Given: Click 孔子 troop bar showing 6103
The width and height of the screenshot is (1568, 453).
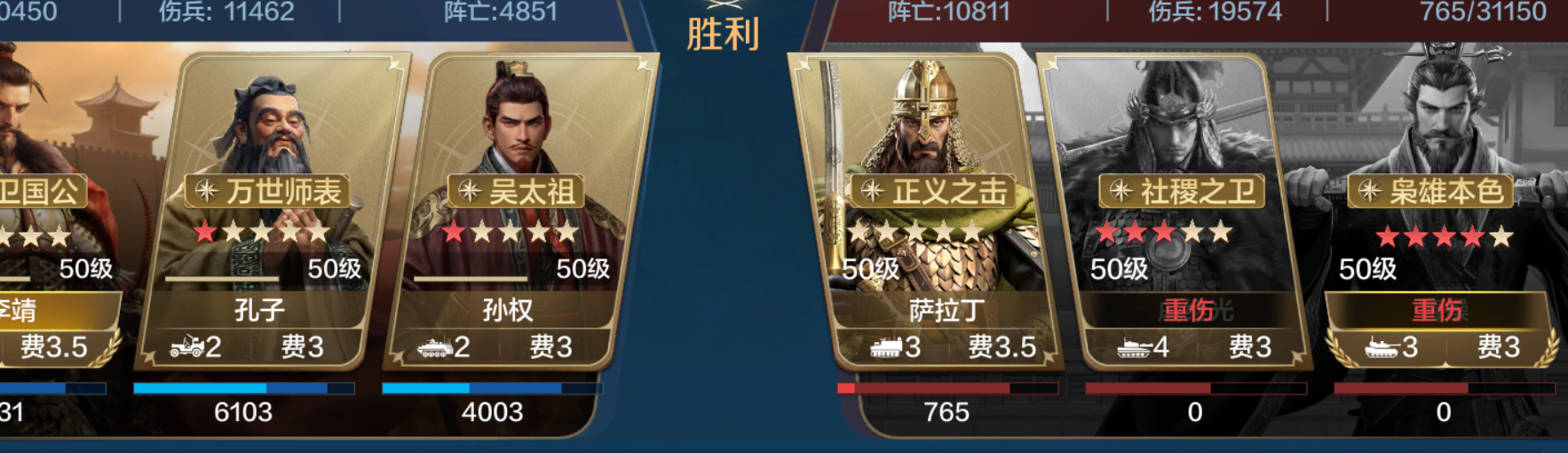Looking at the screenshot, I should pos(244,388).
